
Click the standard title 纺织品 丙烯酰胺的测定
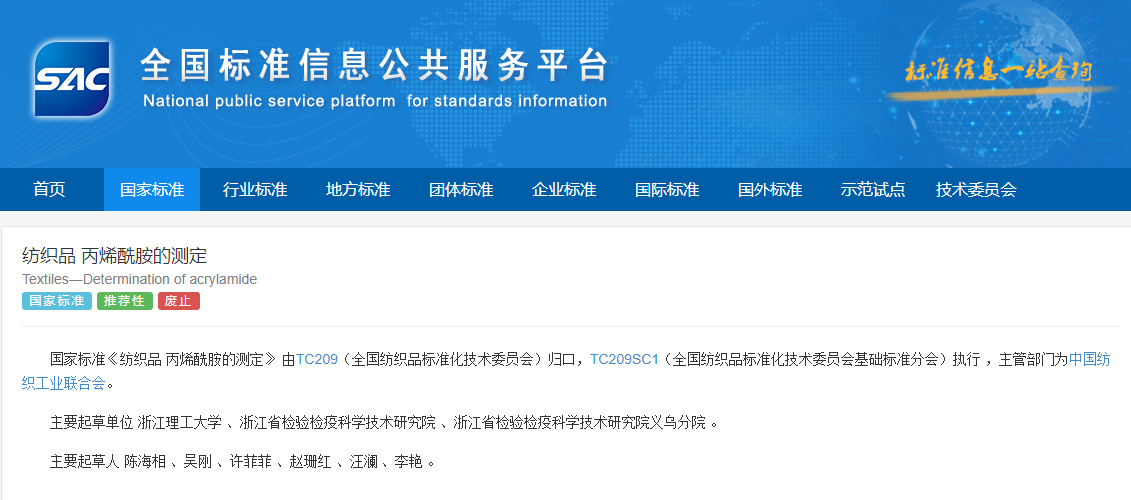pos(114,256)
